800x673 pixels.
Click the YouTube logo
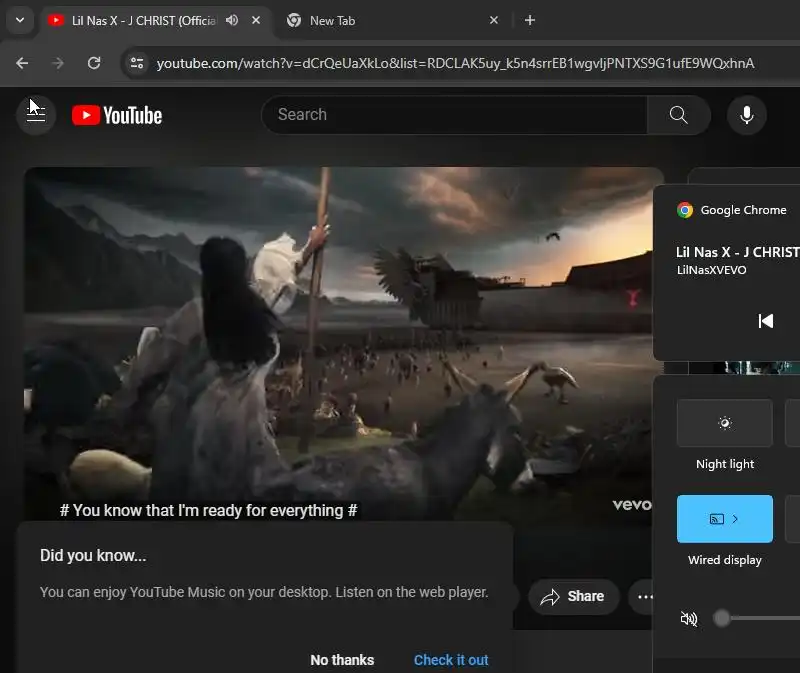[117, 115]
